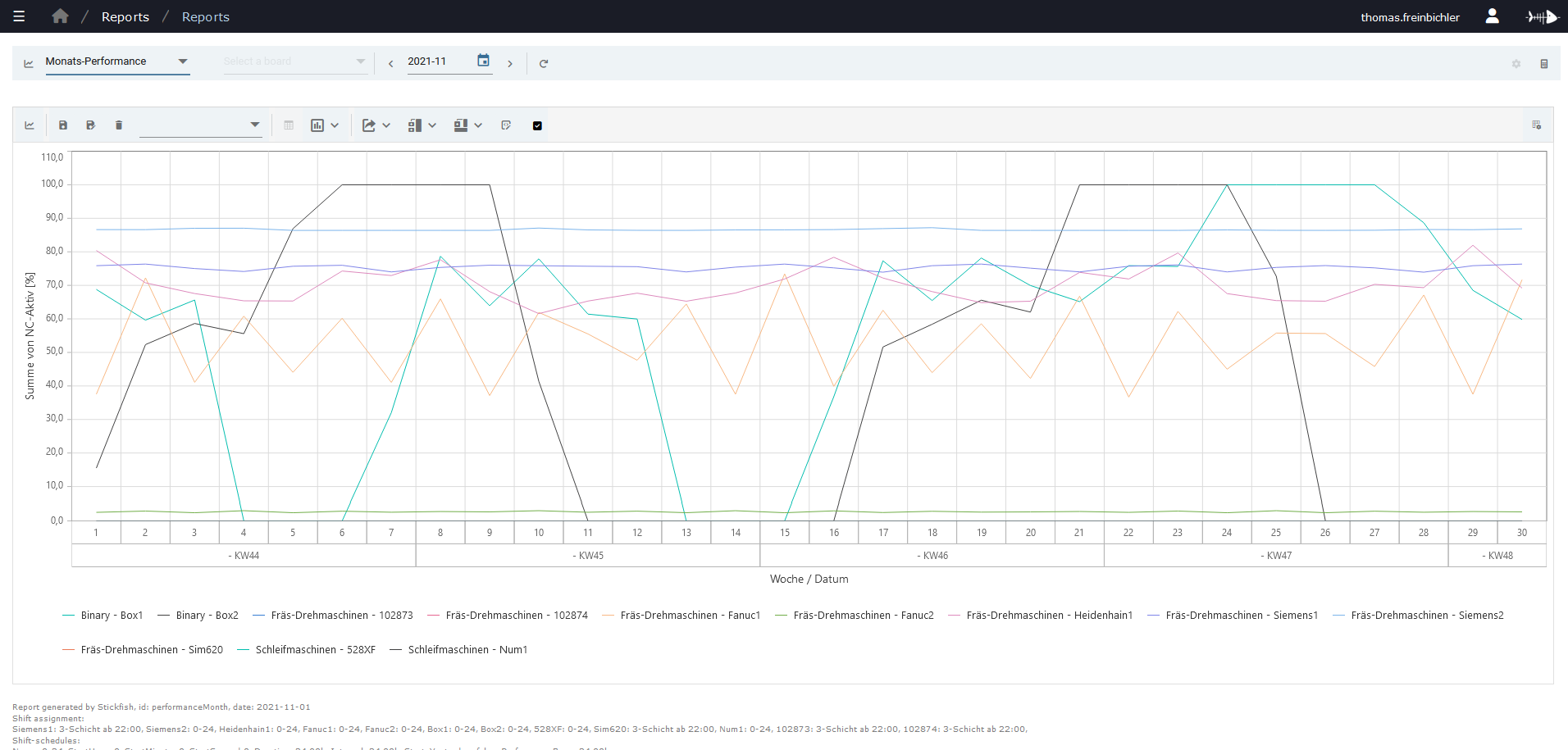
Task: Click the Summe von NC-Aktiv axis title
Action: tap(30, 336)
